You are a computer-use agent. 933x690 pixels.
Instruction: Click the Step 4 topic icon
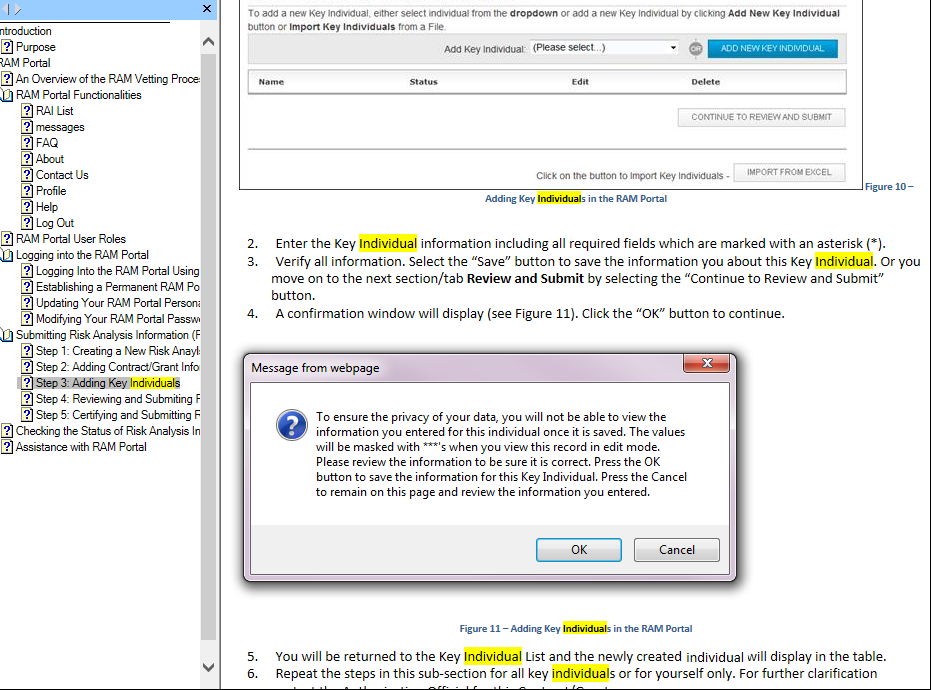click(x=27, y=399)
